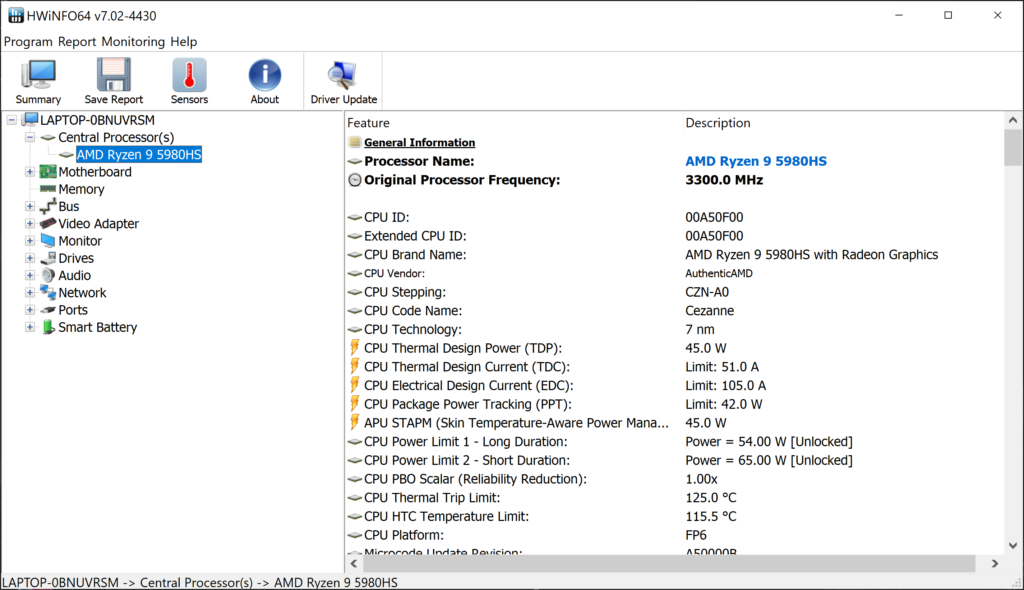The image size is (1024, 590).
Task: Click the Central Processor(s) chip icon
Action: (x=48, y=137)
